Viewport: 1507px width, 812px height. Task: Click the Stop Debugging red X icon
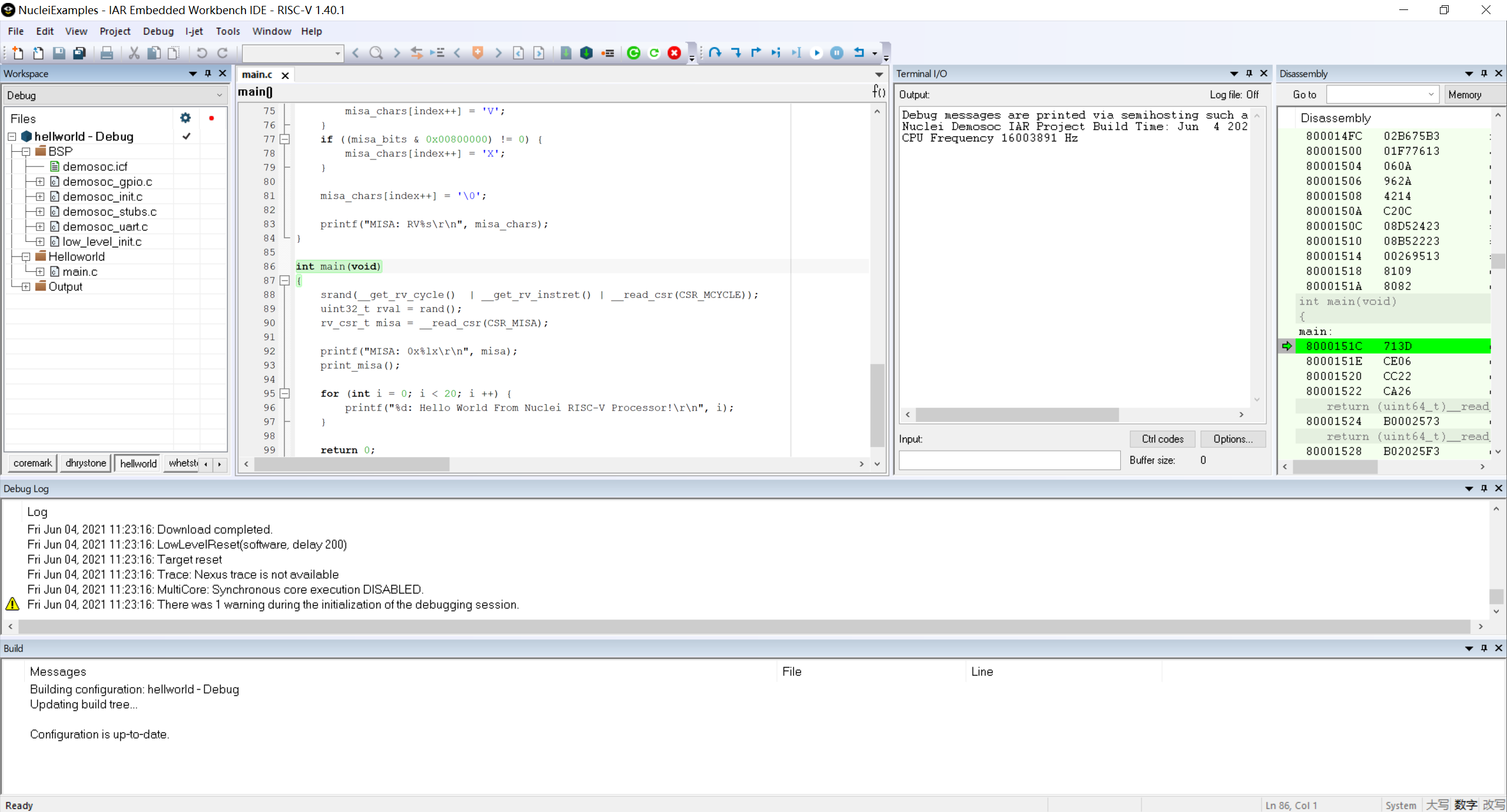coord(674,53)
